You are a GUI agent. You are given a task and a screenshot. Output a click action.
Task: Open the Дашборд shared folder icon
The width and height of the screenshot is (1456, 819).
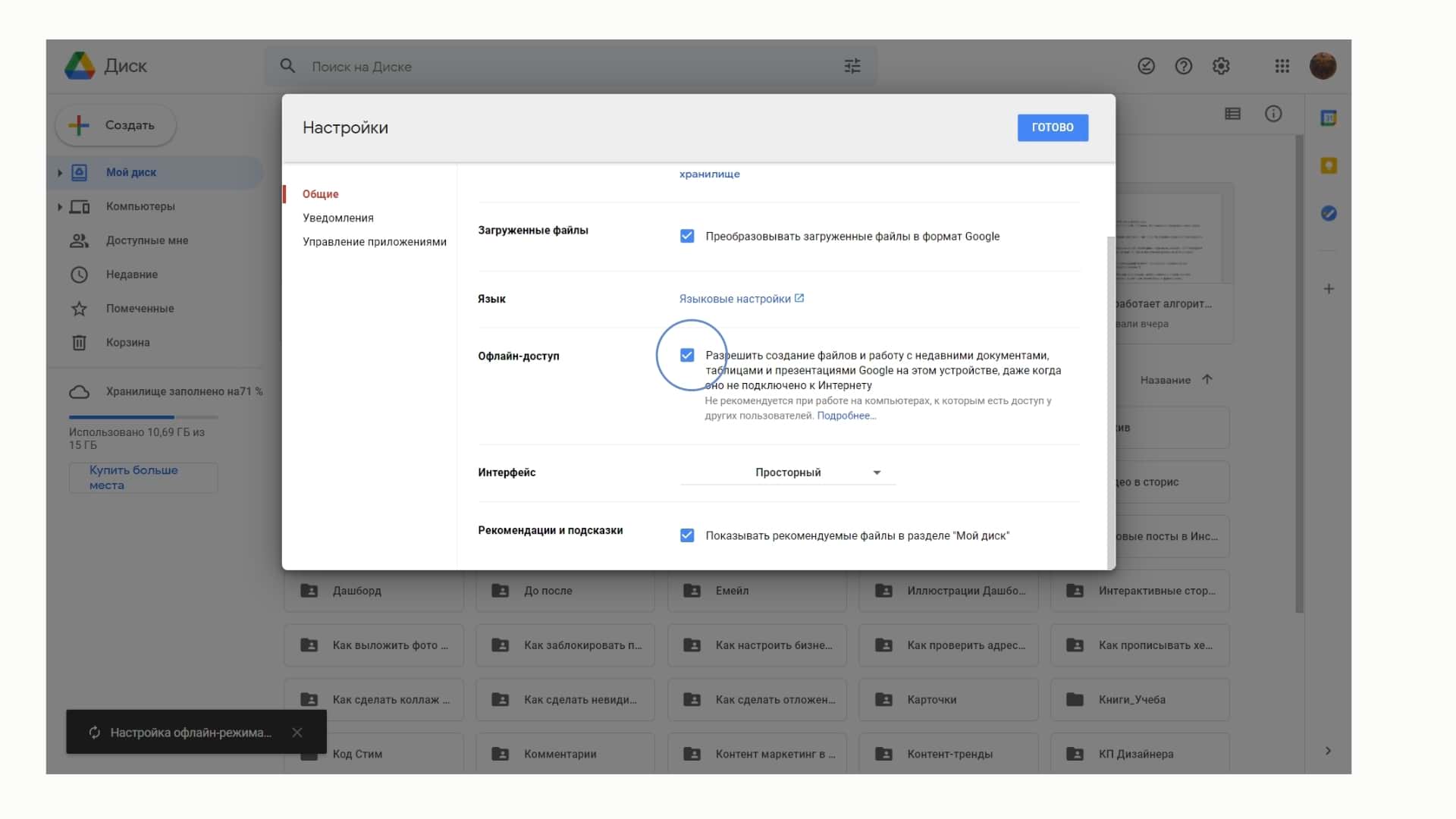[309, 591]
